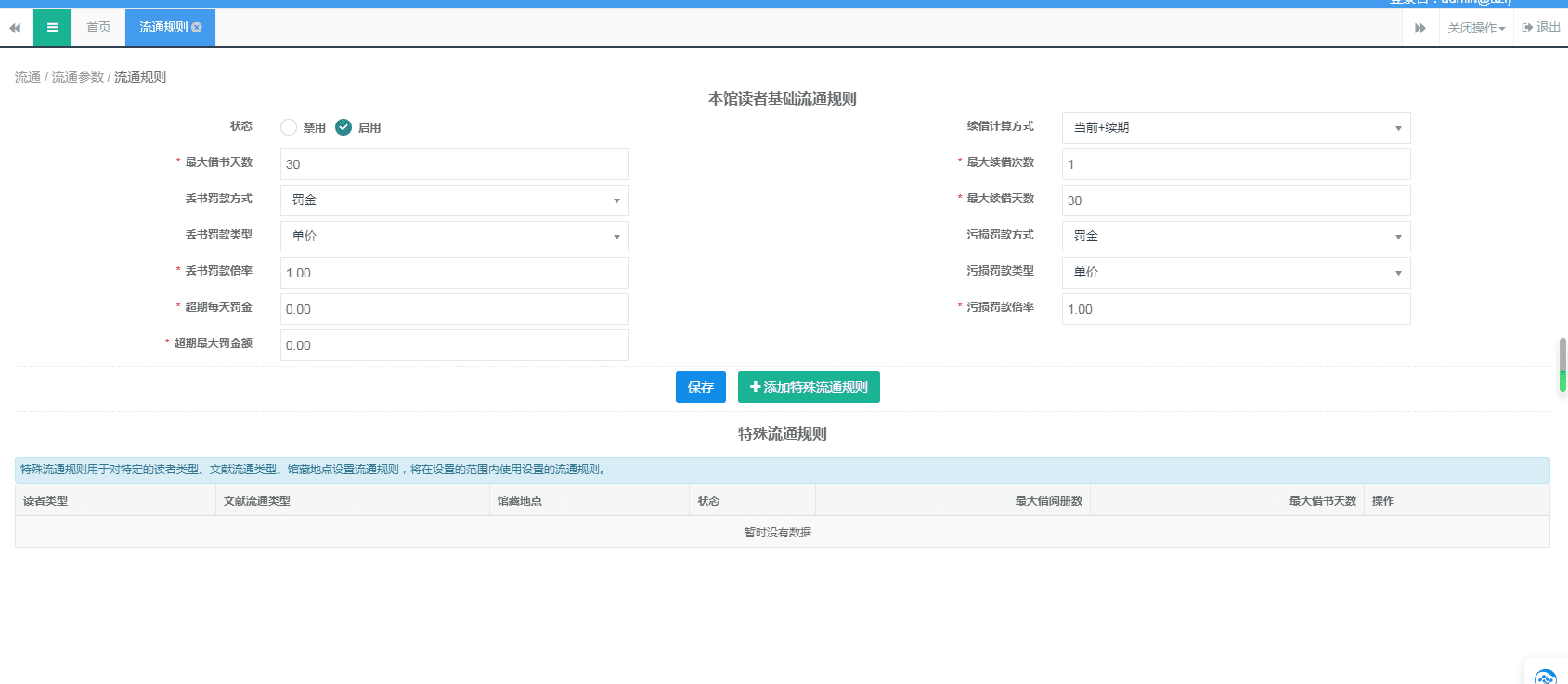This screenshot has height=684, width=1568.
Task: Open the 污损罚款类型 dropdown
Action: [x=1236, y=273]
